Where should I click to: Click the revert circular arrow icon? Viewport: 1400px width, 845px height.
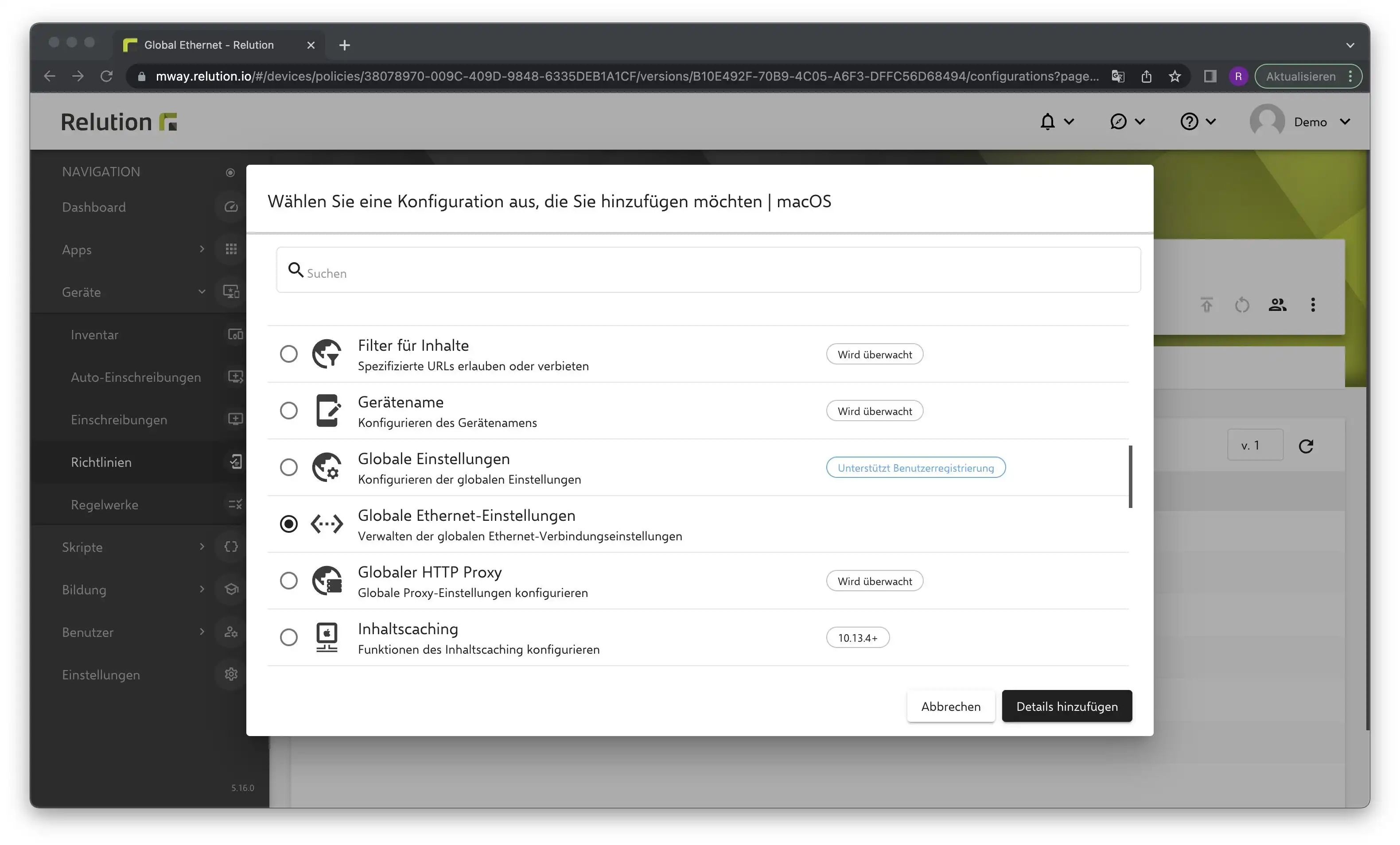point(1242,305)
